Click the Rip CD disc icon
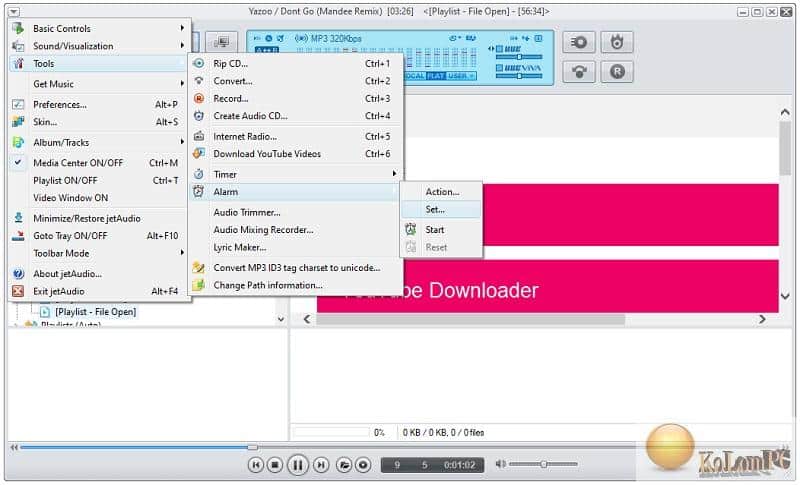Image resolution: width=800 pixels, height=485 pixels. [x=199, y=63]
